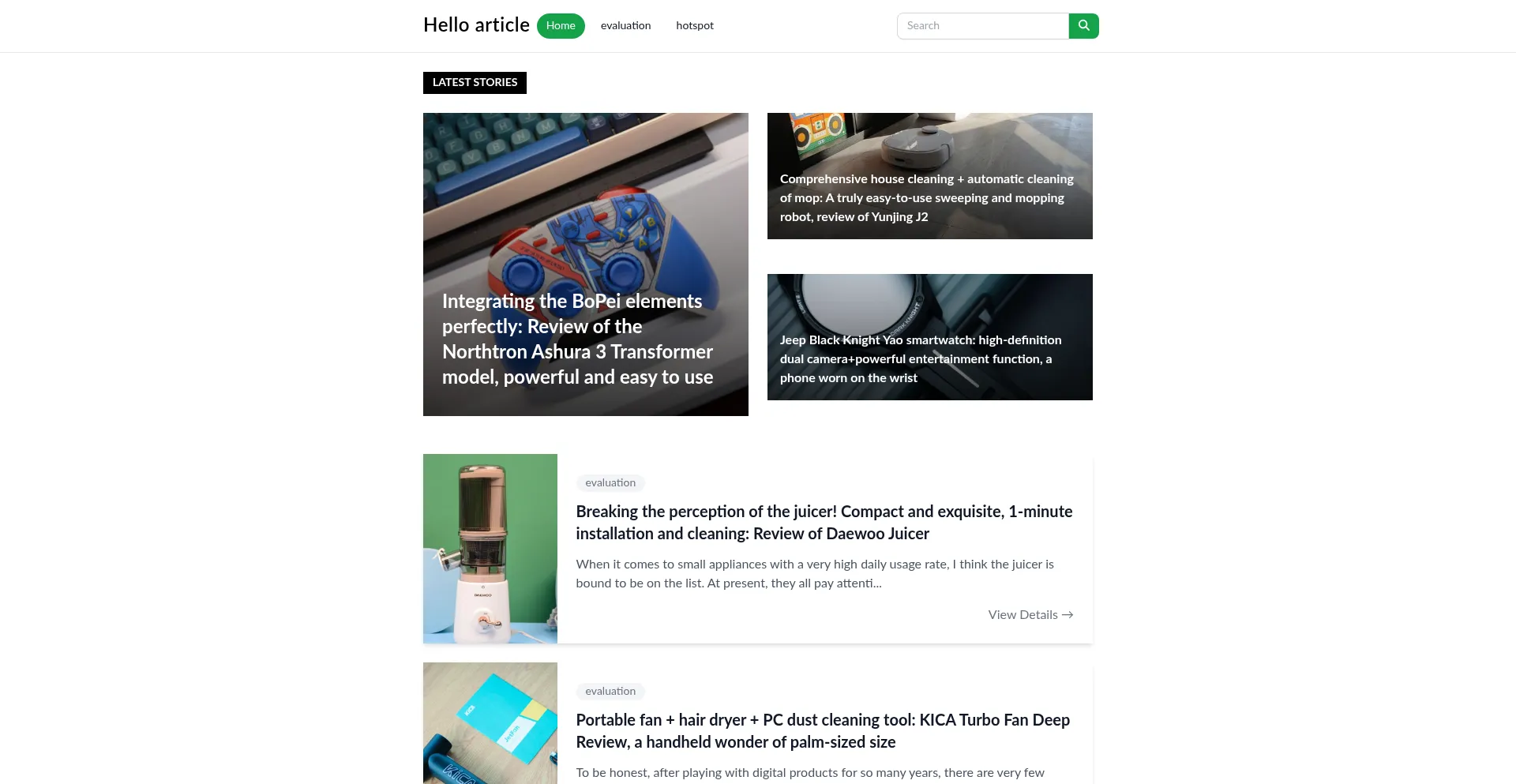
Task: Click the juicer article excerpt text
Action: coord(815,574)
